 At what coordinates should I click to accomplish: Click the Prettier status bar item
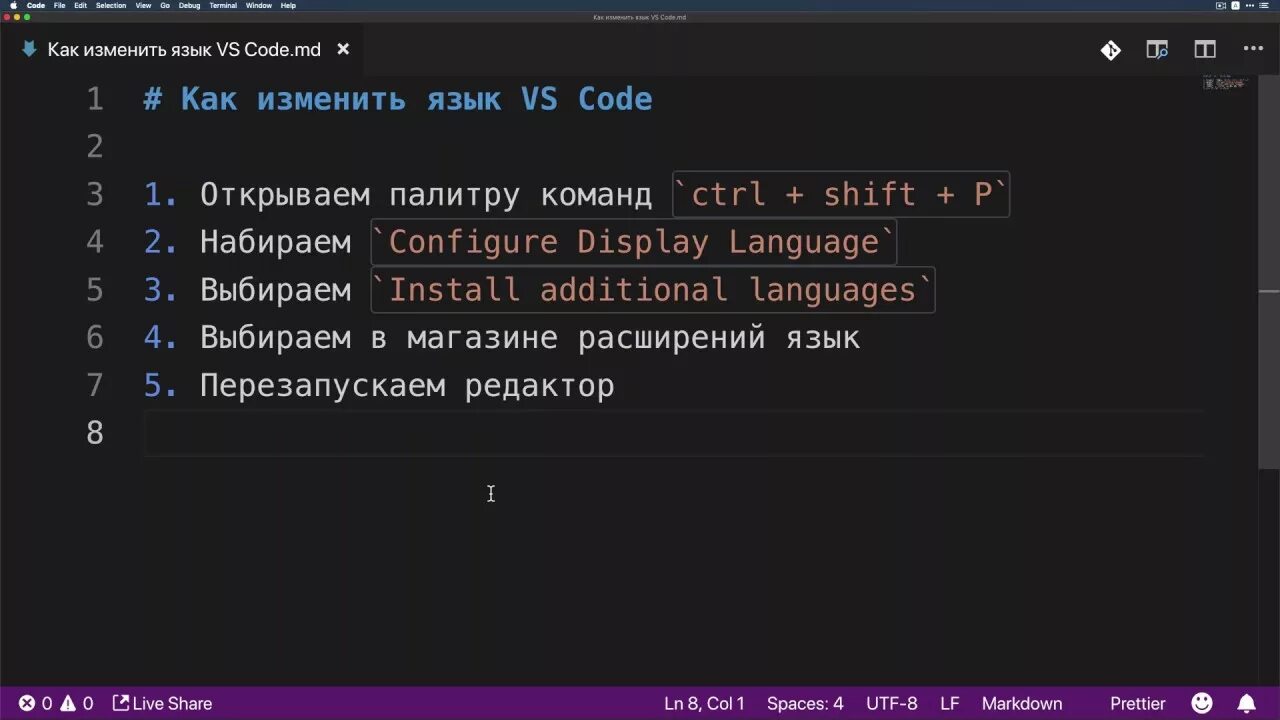(1137, 703)
